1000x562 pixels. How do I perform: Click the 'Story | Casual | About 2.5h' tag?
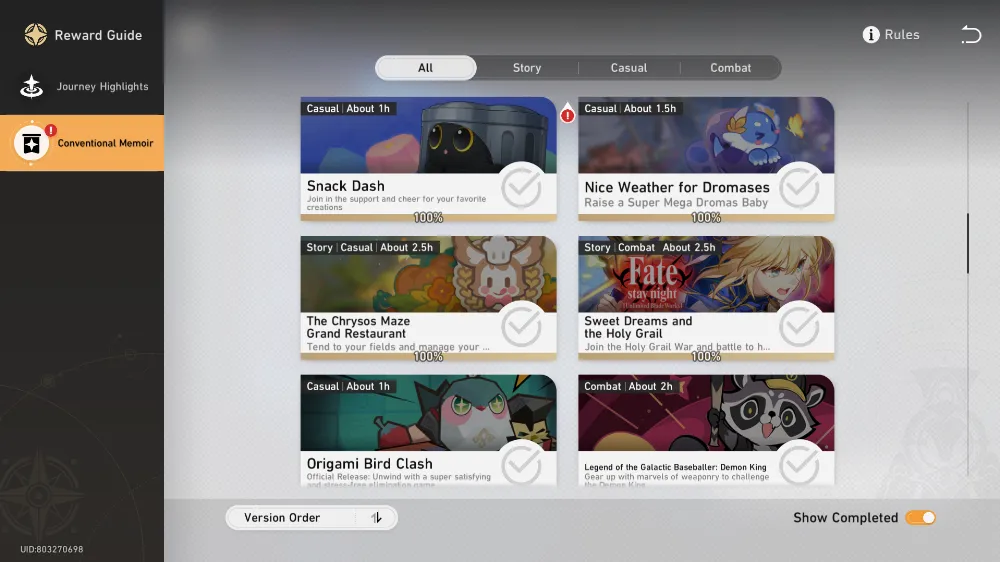370,248
